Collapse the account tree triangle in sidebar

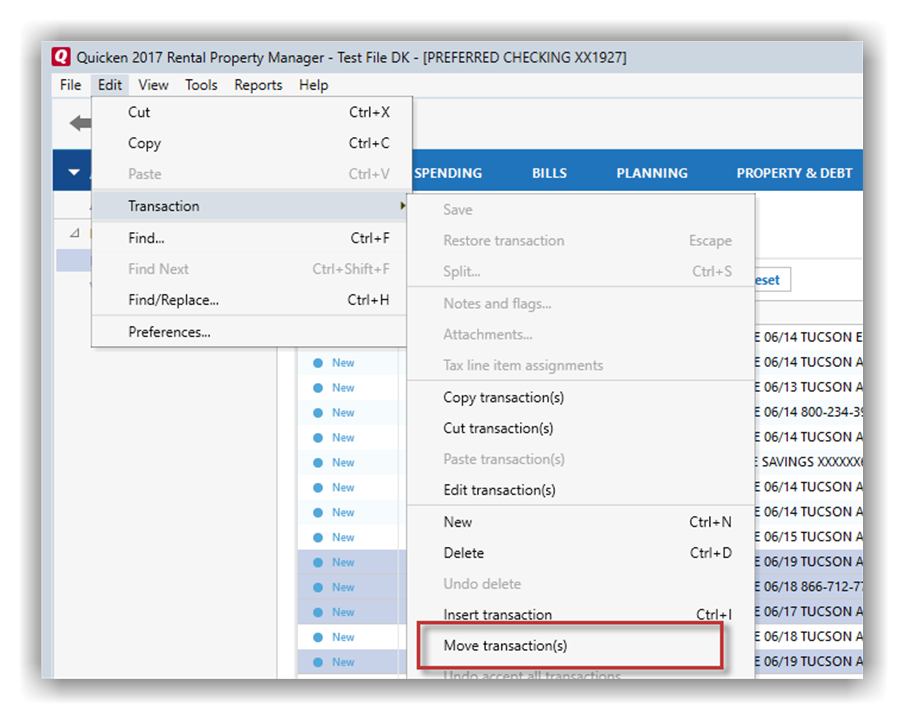coord(75,233)
